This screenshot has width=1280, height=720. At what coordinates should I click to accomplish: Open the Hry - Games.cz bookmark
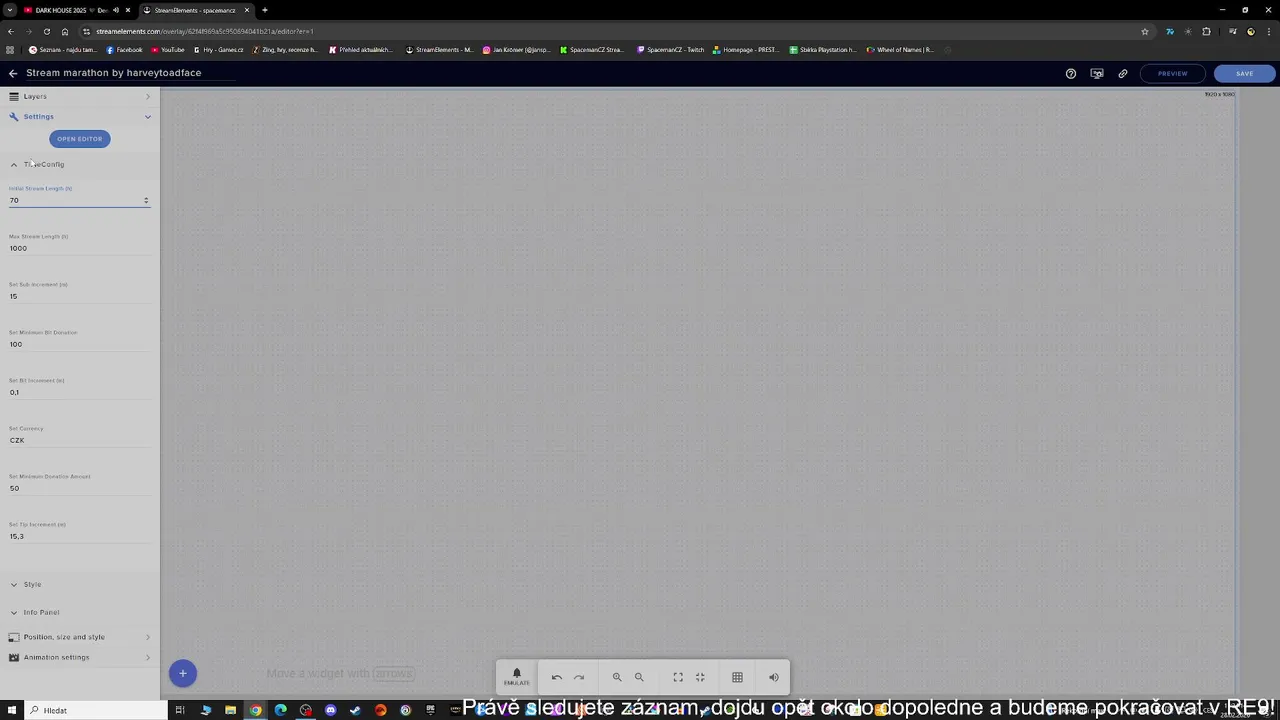[x=219, y=49]
